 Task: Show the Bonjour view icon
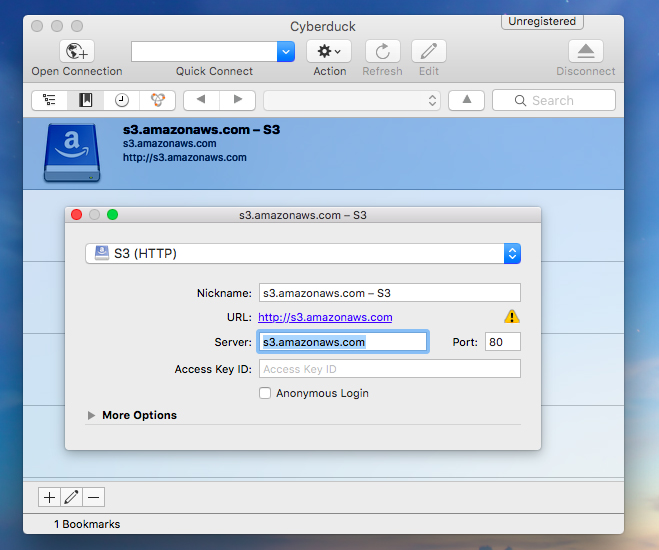[x=157, y=100]
